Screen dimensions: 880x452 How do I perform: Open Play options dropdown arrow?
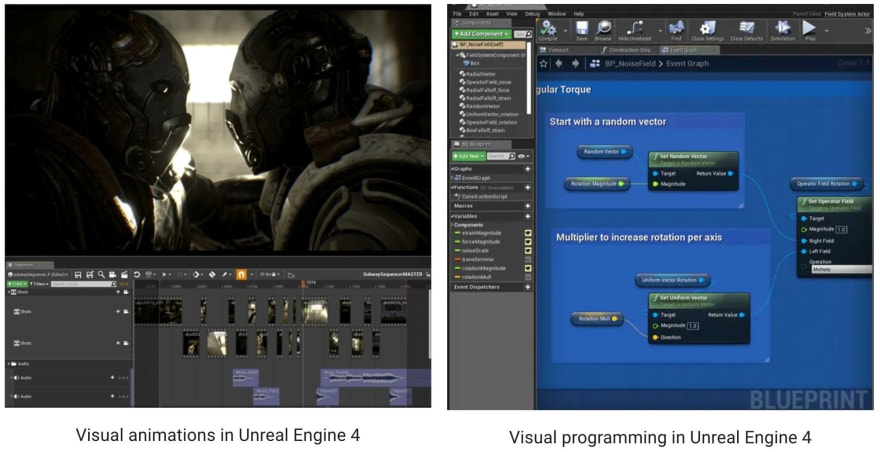[x=826, y=31]
